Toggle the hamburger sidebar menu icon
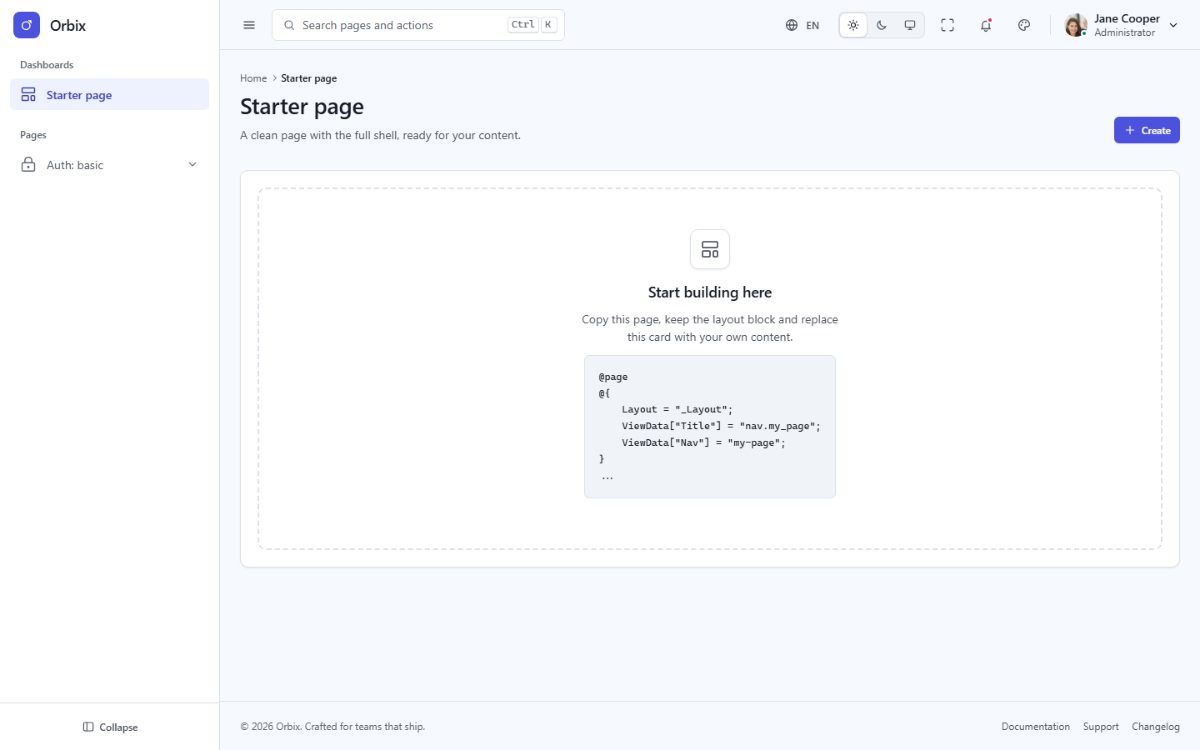 [249, 25]
